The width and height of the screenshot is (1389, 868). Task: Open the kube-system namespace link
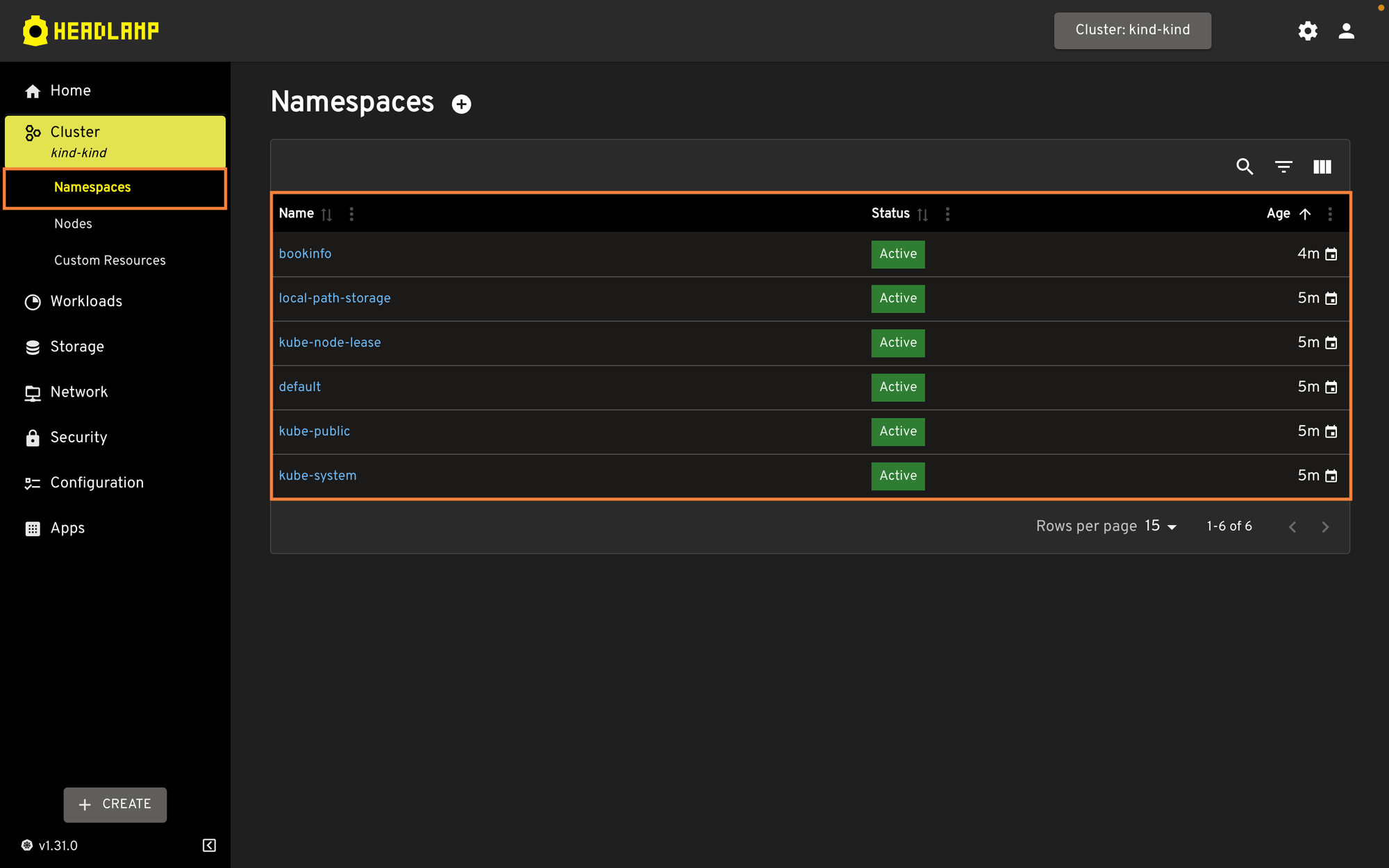[317, 476]
